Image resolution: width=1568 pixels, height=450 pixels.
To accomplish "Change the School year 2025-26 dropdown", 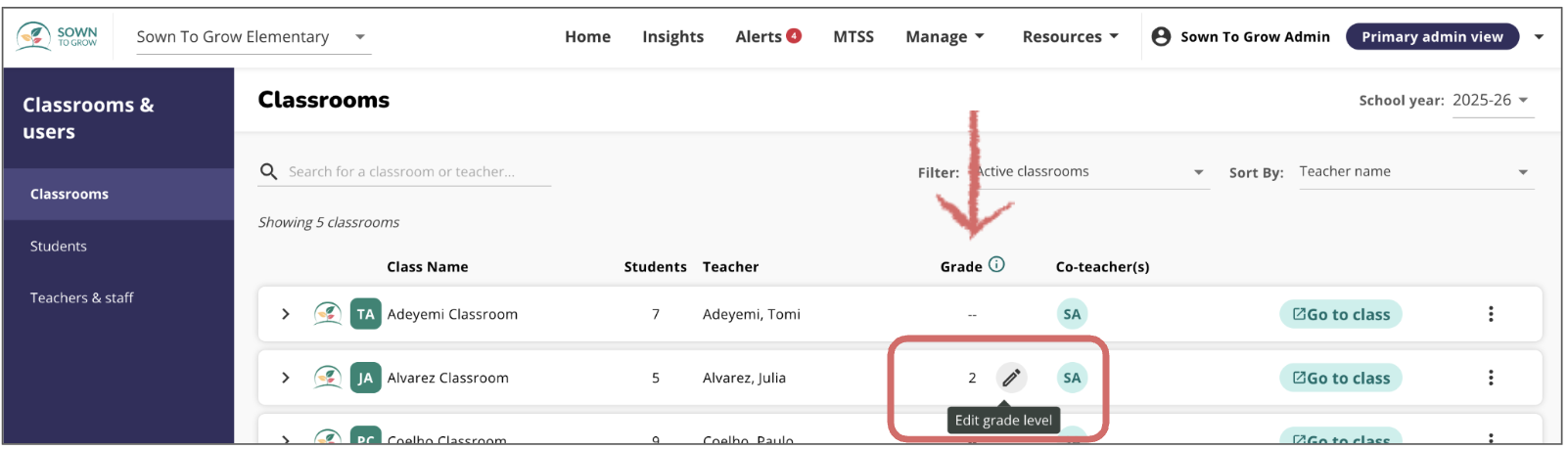I will click(x=1492, y=101).
